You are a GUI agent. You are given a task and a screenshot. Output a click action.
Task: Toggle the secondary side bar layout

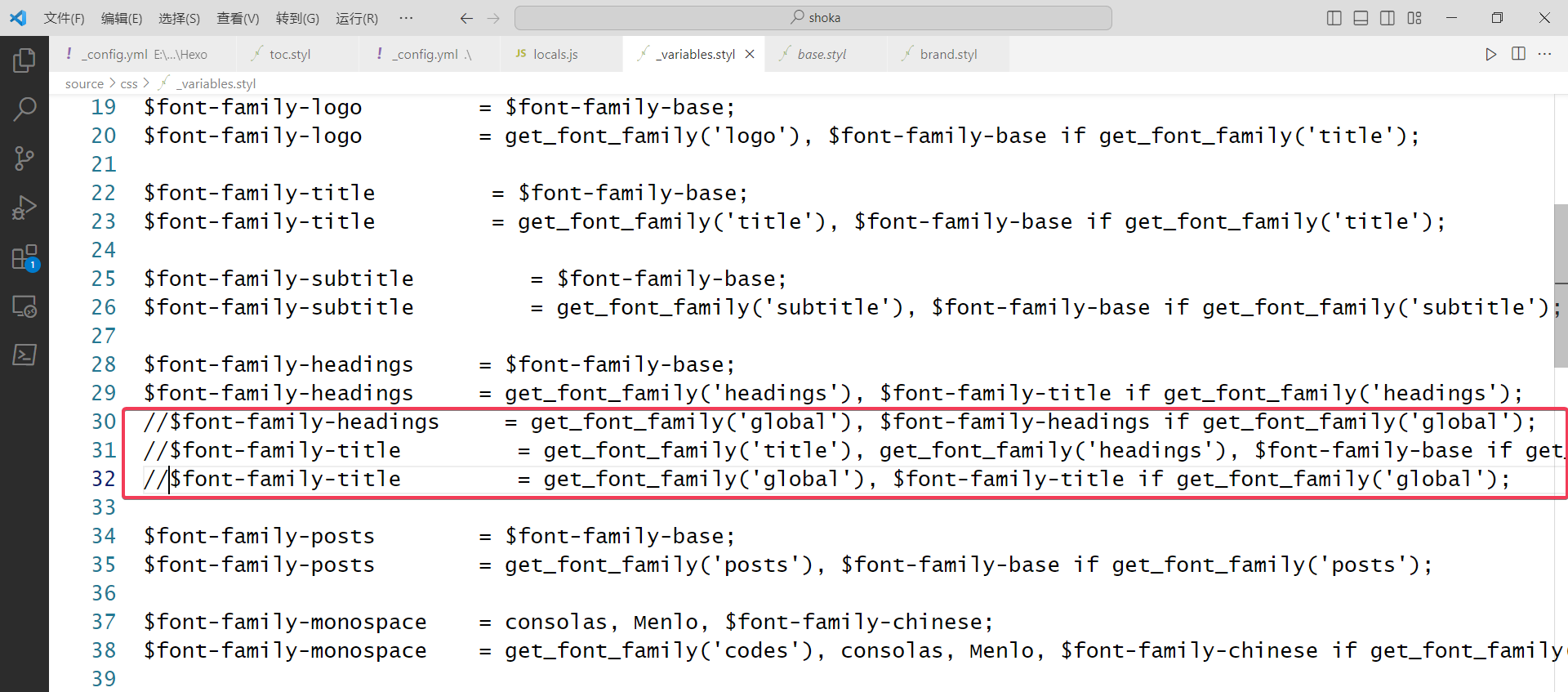click(1388, 18)
